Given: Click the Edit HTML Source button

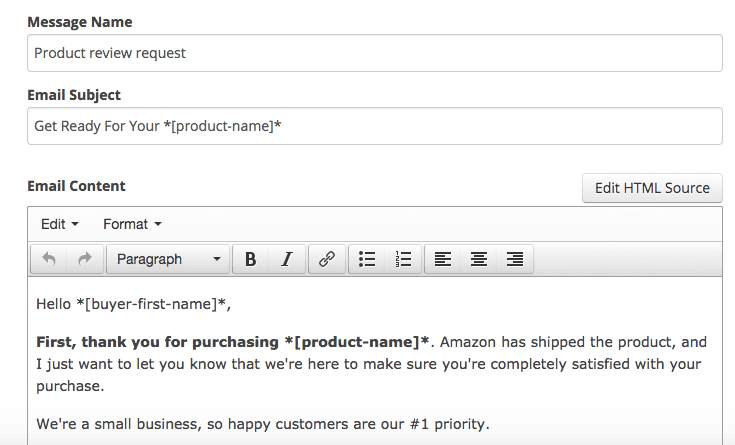Looking at the screenshot, I should (x=652, y=188).
